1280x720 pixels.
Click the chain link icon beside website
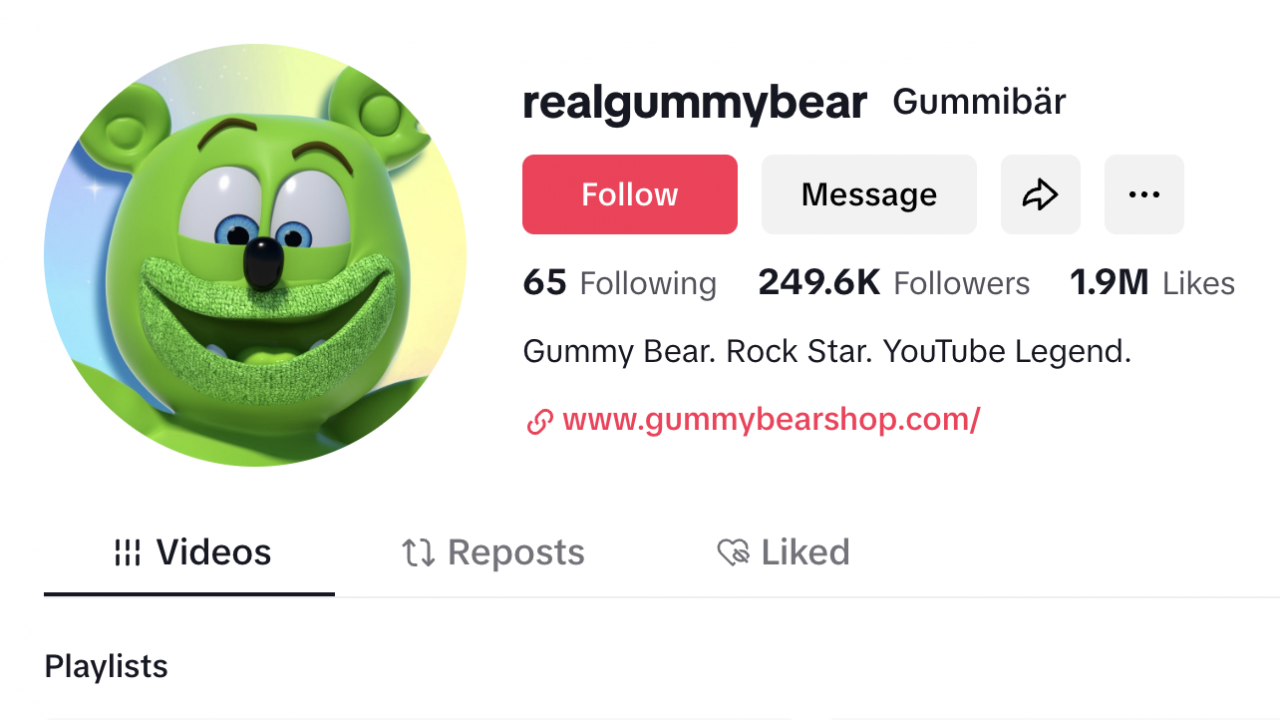[539, 421]
